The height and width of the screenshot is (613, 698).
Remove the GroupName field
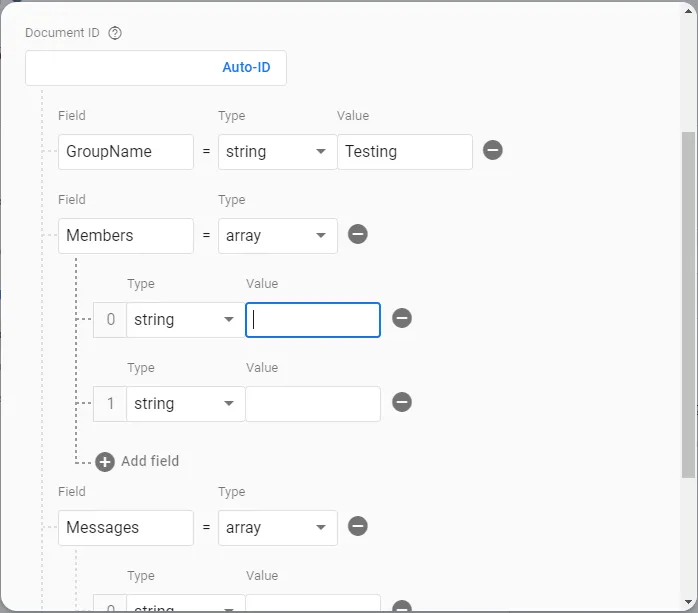(x=493, y=150)
